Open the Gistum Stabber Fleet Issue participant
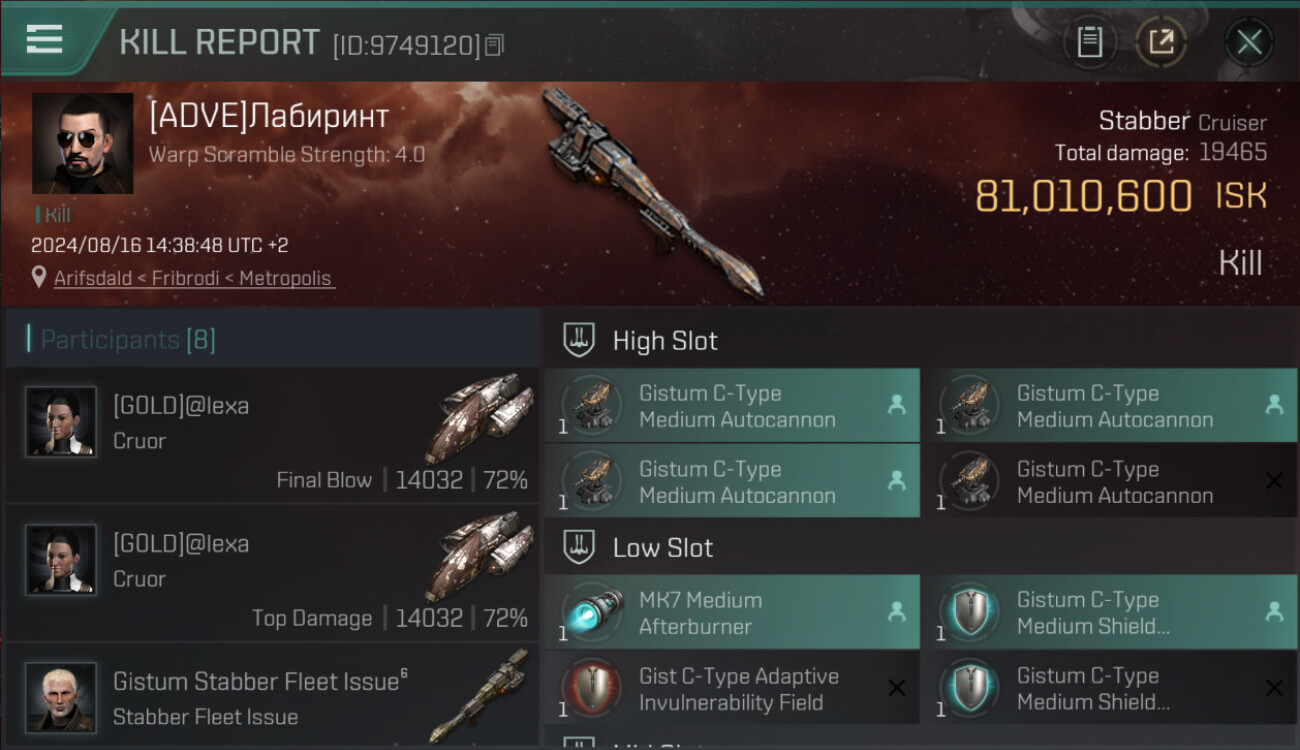 click(x=273, y=697)
